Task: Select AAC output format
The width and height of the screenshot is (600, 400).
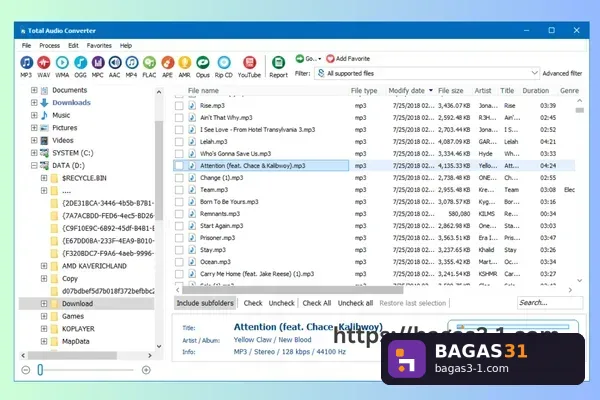Action: point(115,63)
